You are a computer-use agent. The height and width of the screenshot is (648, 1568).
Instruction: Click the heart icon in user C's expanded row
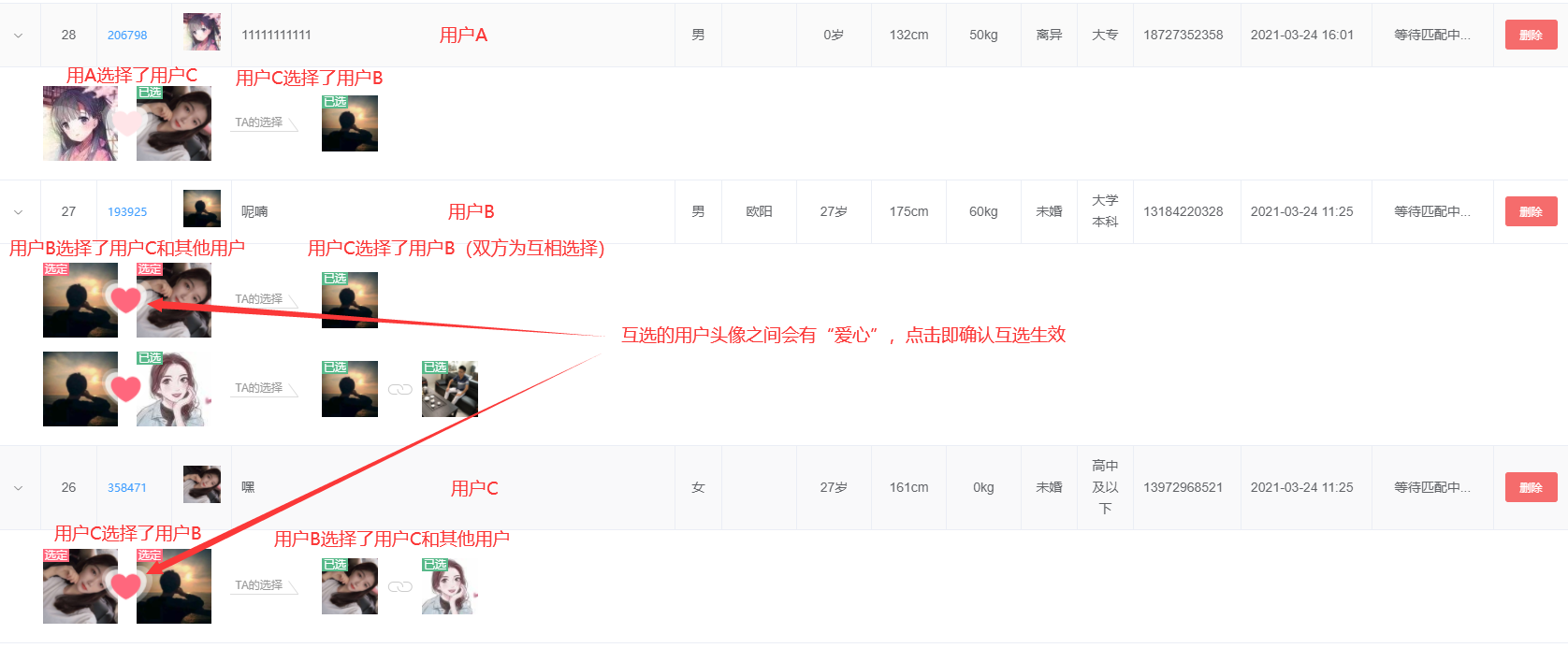point(126,586)
